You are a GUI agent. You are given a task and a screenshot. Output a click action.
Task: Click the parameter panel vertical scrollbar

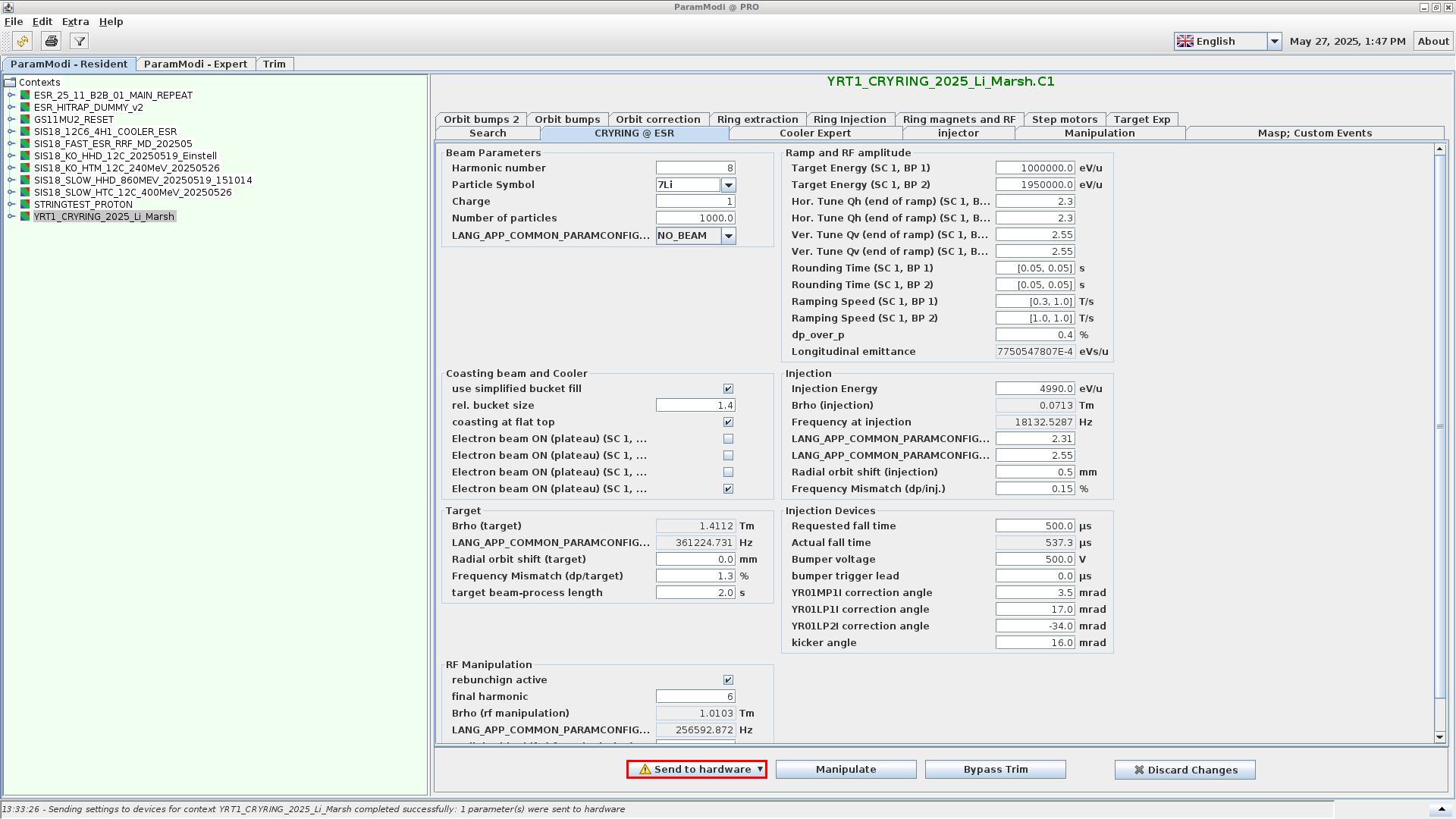point(1439,426)
